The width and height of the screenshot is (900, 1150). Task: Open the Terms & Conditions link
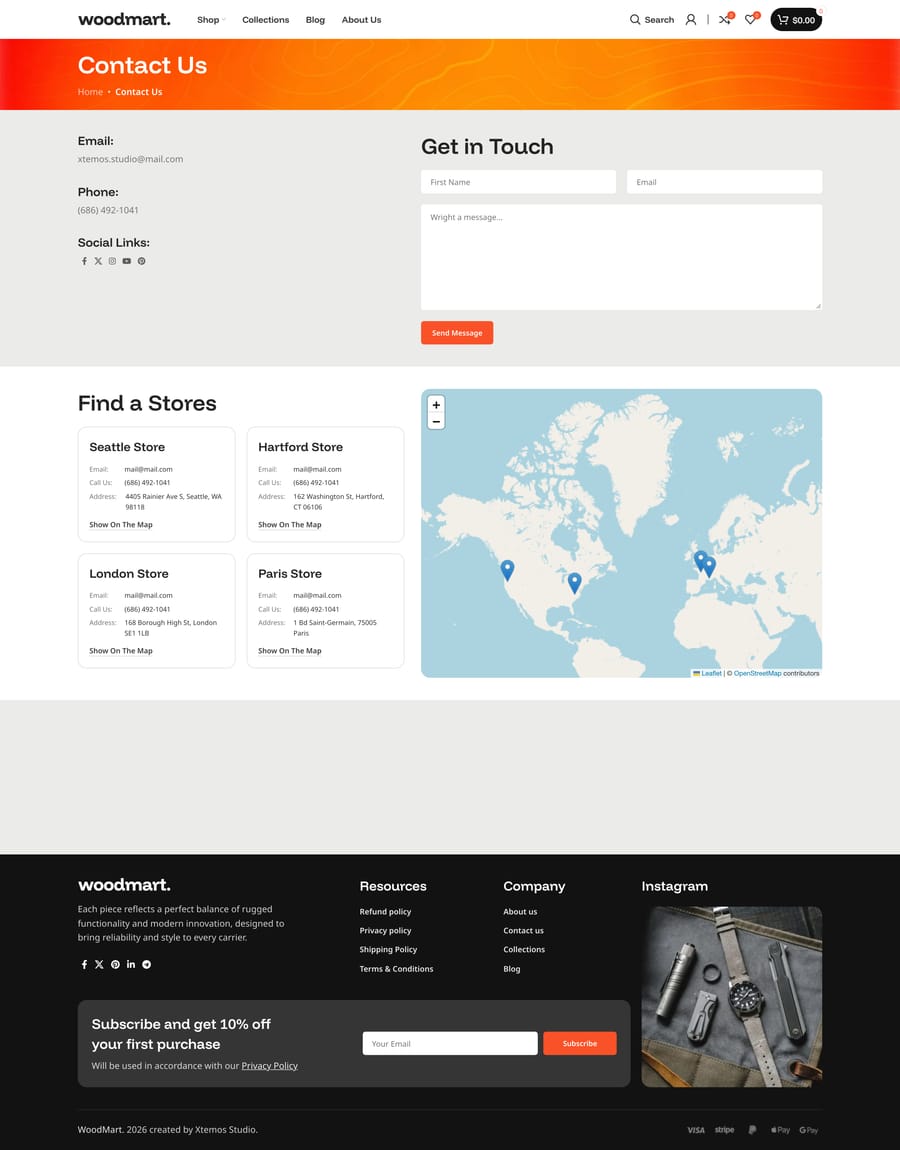(x=396, y=969)
